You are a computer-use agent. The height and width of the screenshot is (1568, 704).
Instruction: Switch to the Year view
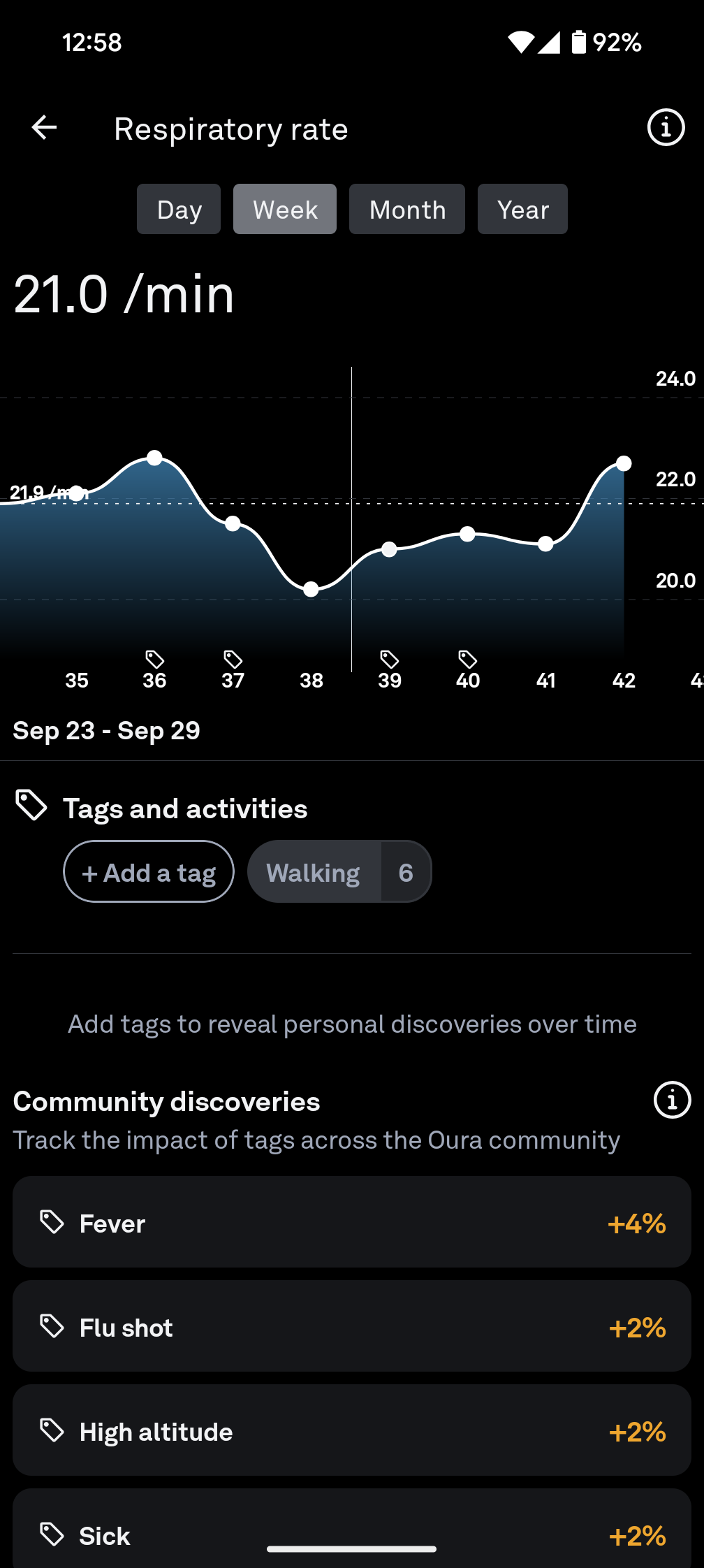click(x=522, y=210)
